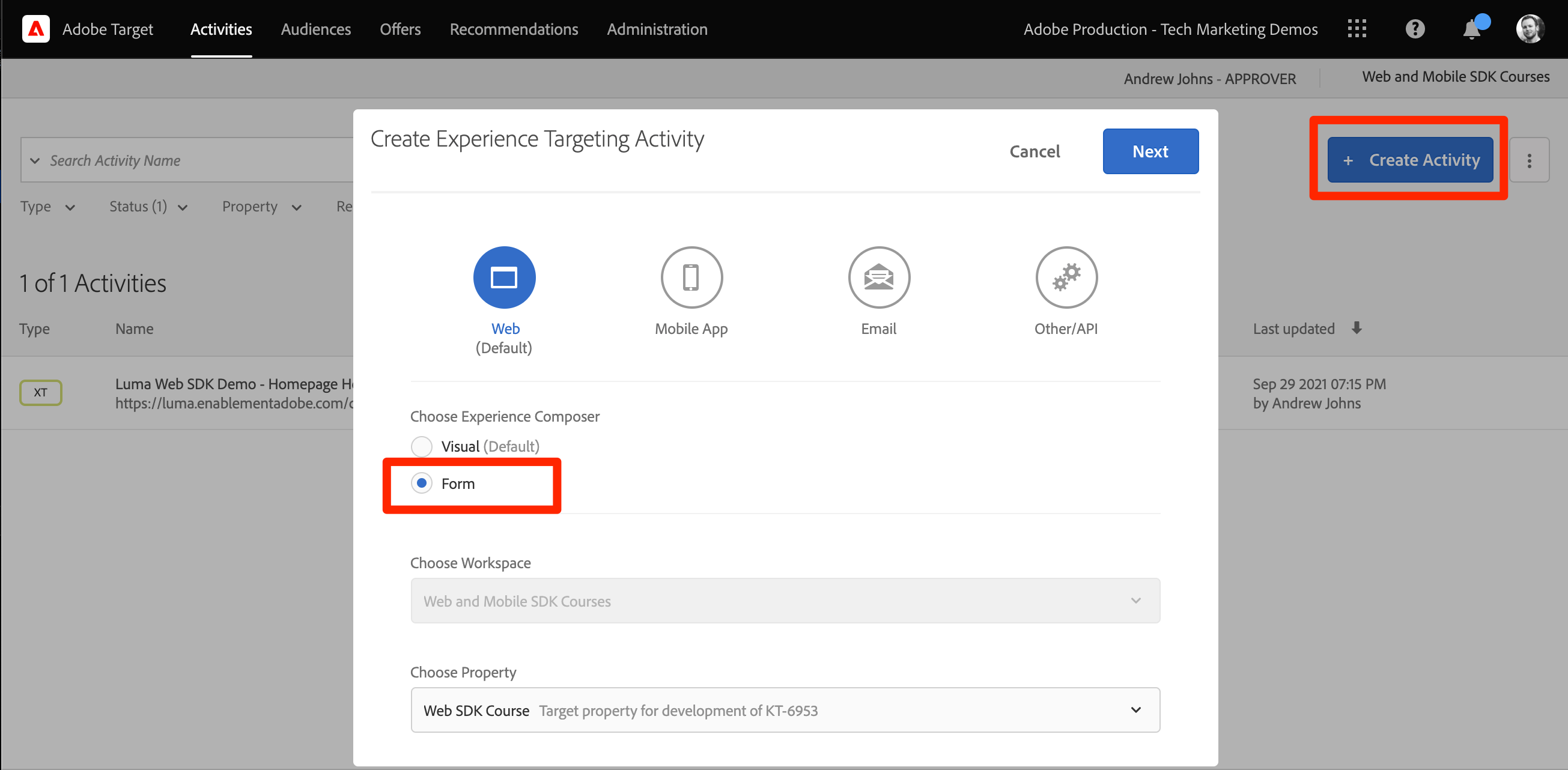Click the Next button
Viewport: 1568px width, 770px height.
pos(1150,151)
